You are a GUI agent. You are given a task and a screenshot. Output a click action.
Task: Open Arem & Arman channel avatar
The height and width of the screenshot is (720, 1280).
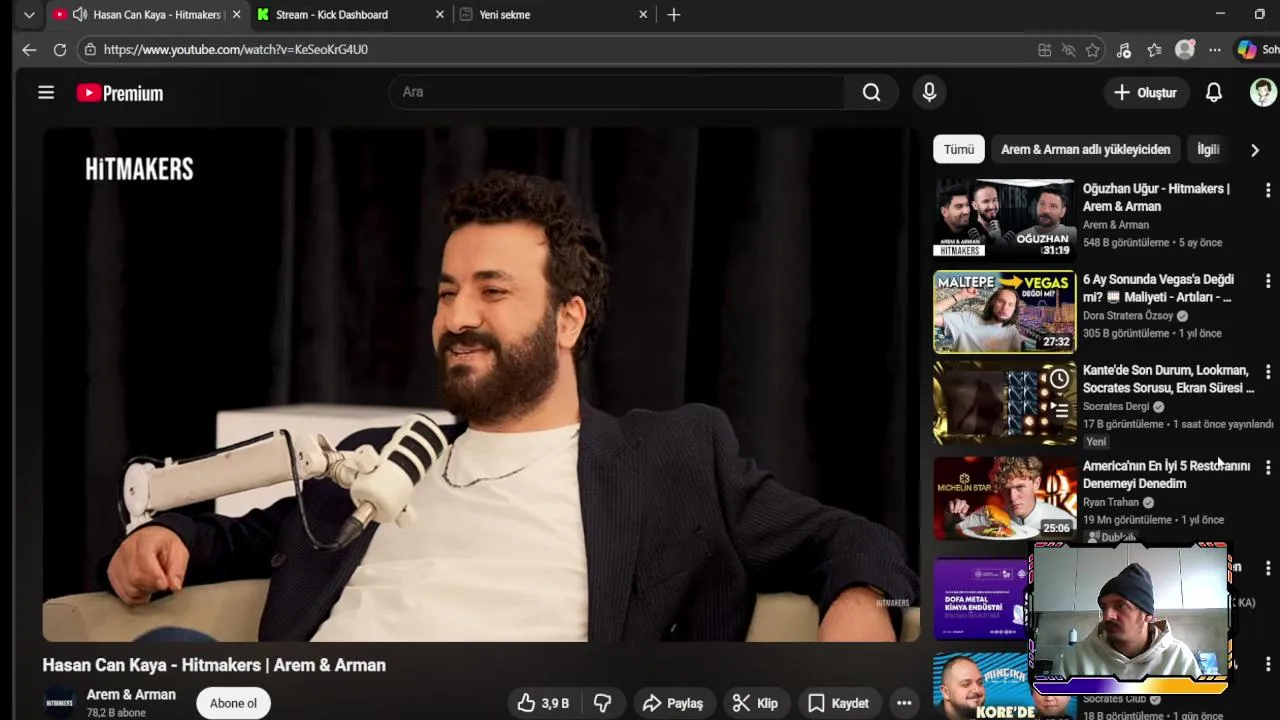tap(60, 703)
